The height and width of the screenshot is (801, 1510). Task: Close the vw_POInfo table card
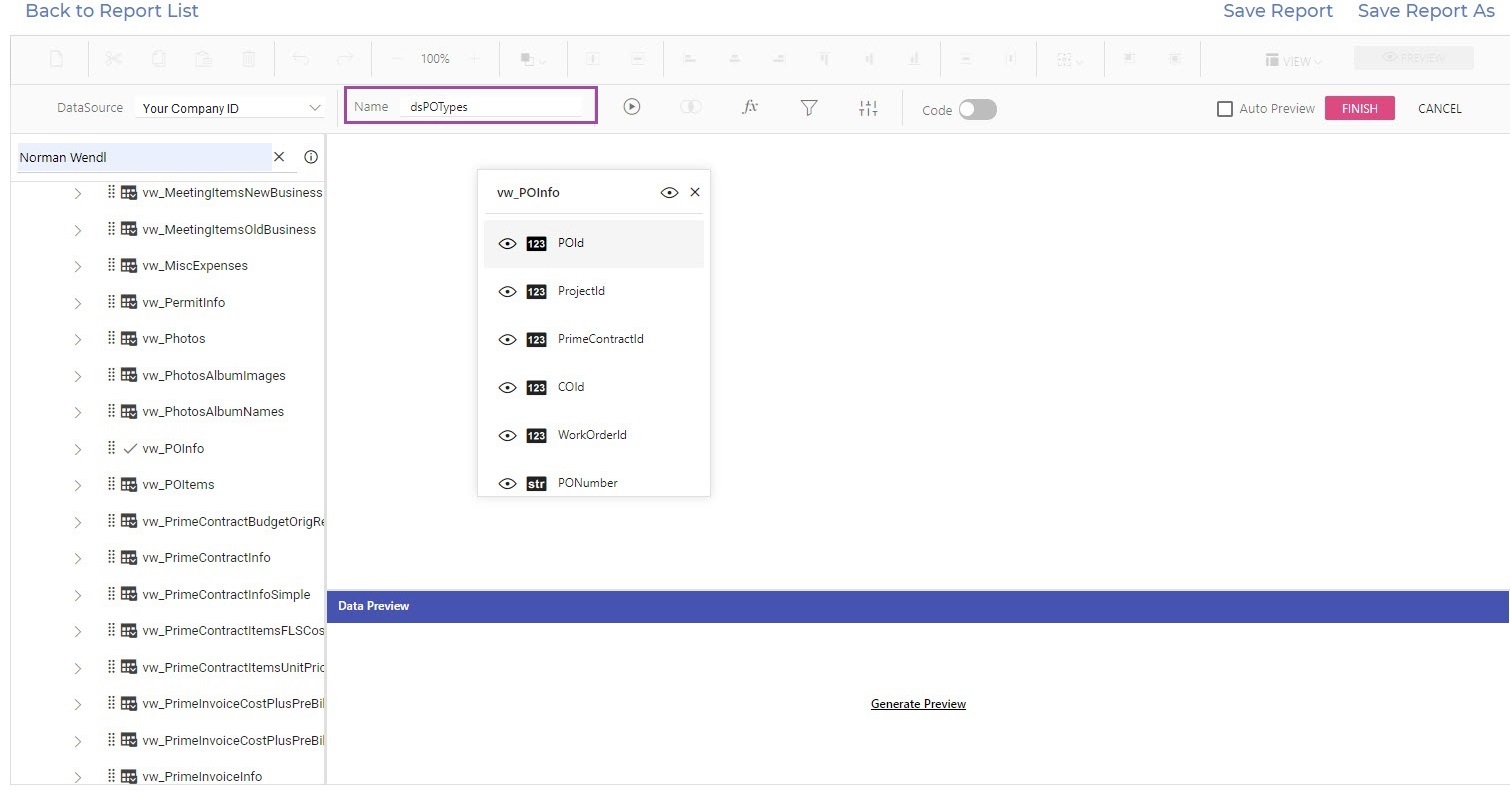695,192
